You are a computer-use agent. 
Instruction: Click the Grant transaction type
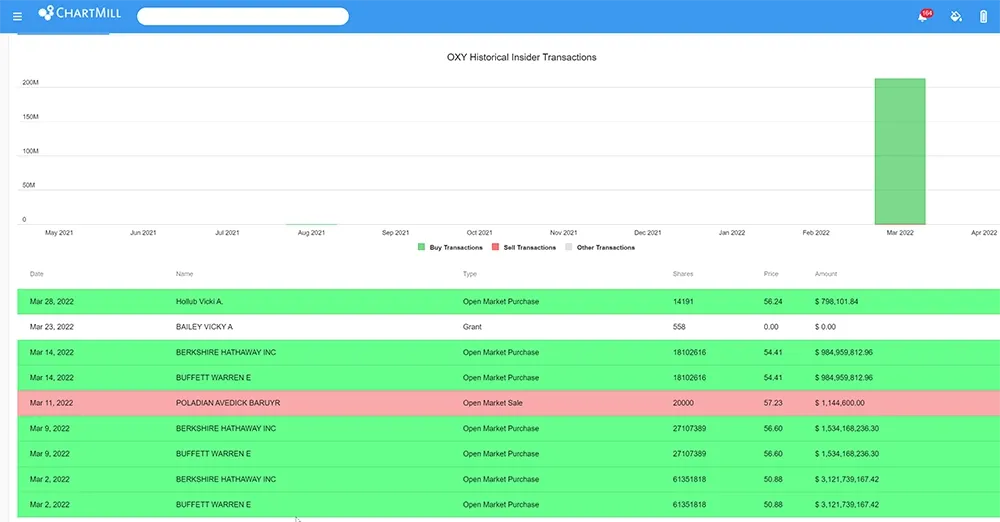click(x=472, y=327)
